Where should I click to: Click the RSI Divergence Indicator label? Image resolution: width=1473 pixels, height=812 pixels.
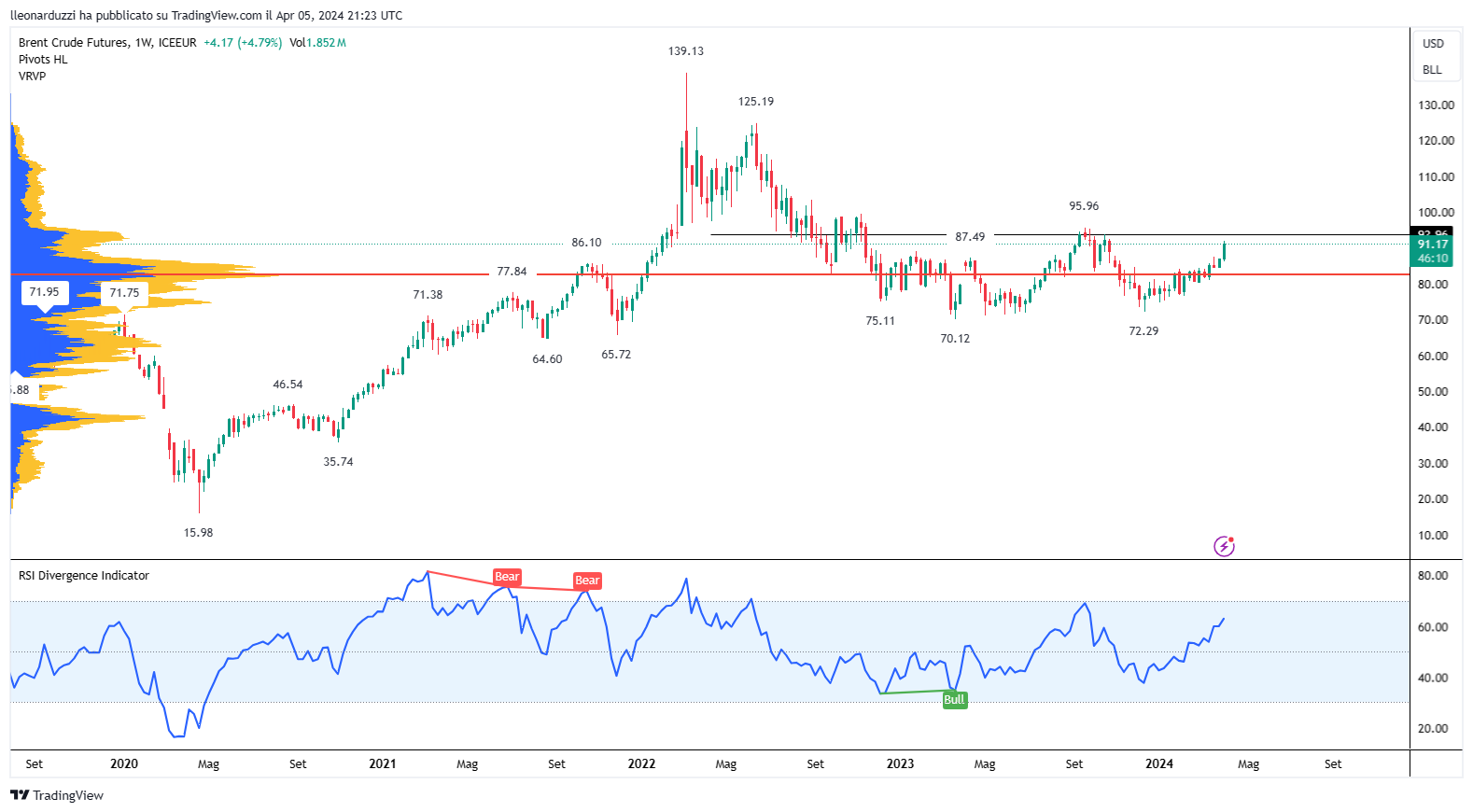[x=84, y=576]
